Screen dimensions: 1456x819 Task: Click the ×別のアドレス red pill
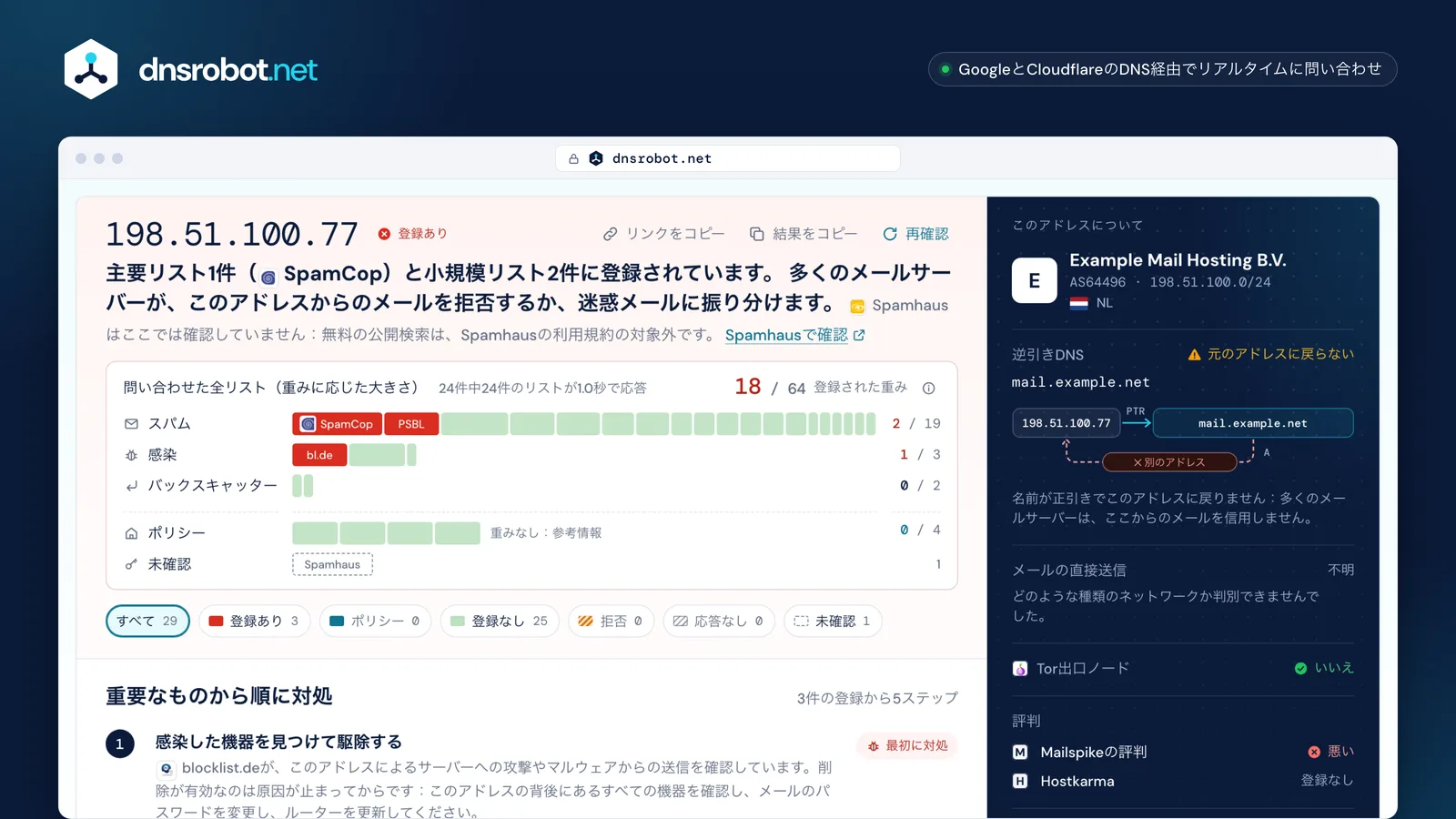point(1169,462)
